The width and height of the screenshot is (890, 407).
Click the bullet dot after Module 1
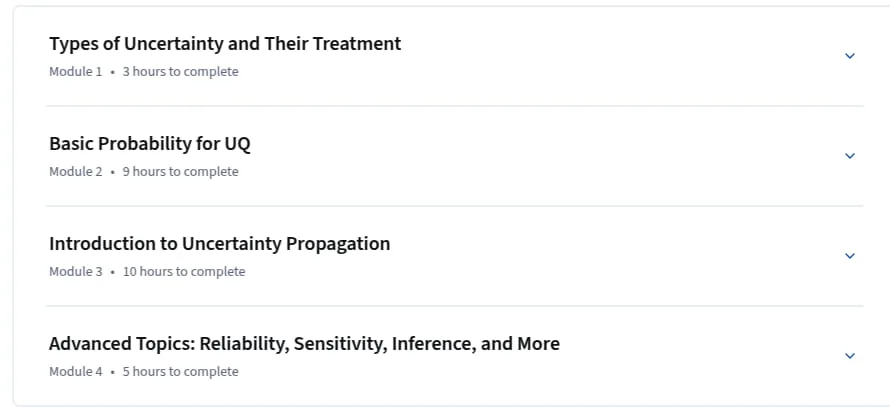tap(112, 72)
